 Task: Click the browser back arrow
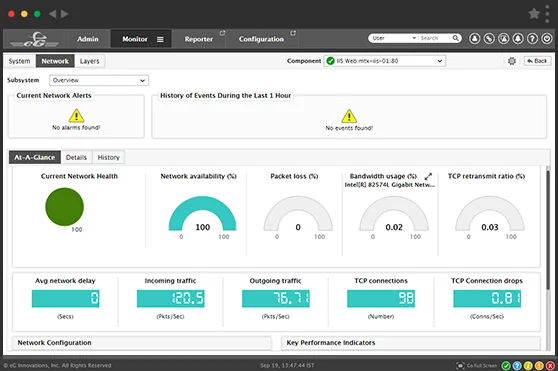(53, 14)
